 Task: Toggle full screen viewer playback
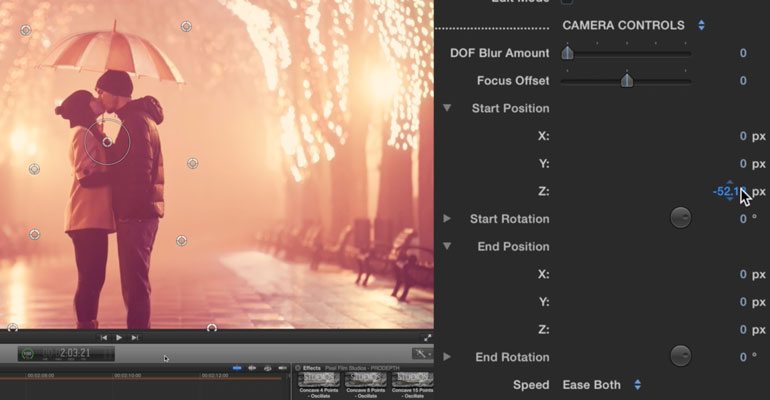427,338
